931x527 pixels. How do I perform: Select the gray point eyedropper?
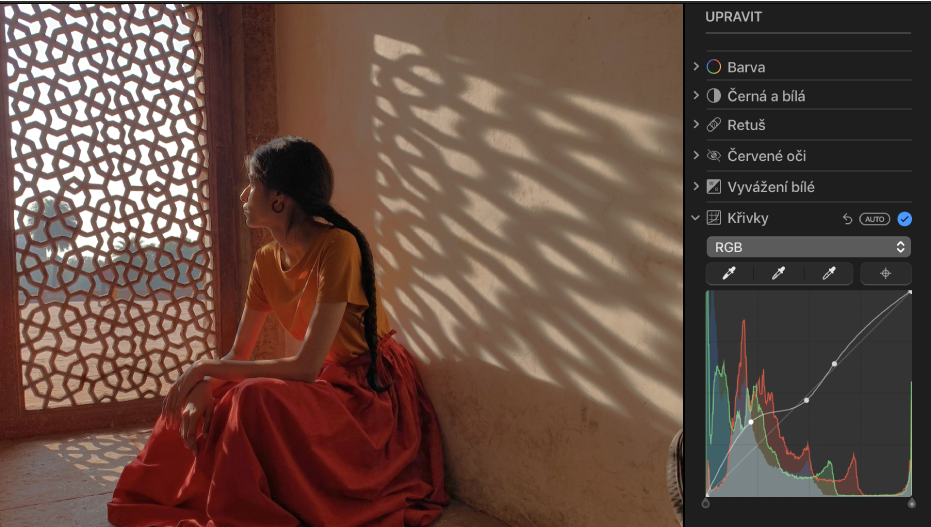[x=778, y=274]
